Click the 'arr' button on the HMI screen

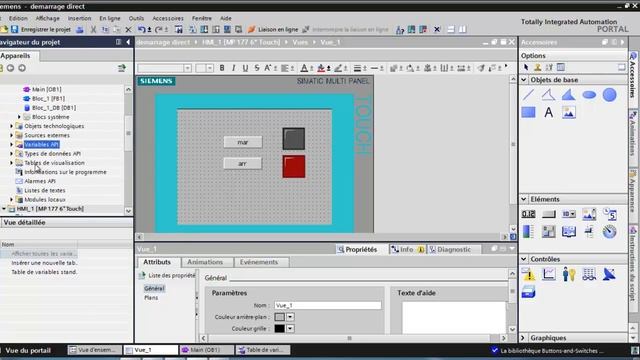242,163
